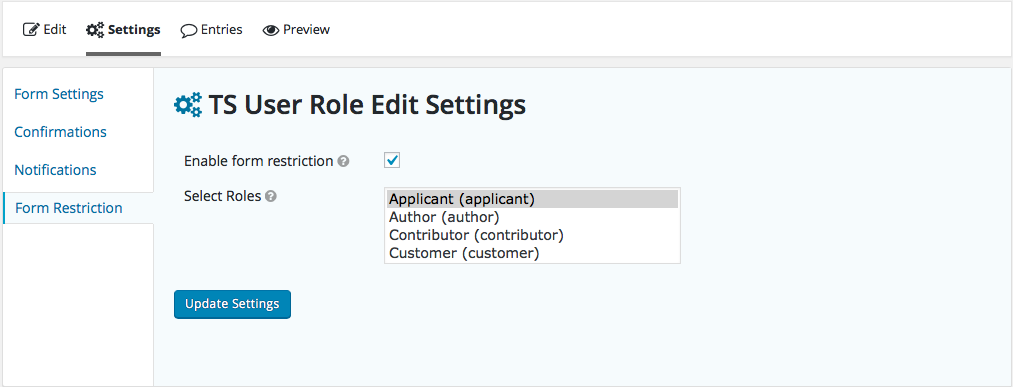
Task: Open help tooltip icon for Enable form restriction
Action: (344, 161)
